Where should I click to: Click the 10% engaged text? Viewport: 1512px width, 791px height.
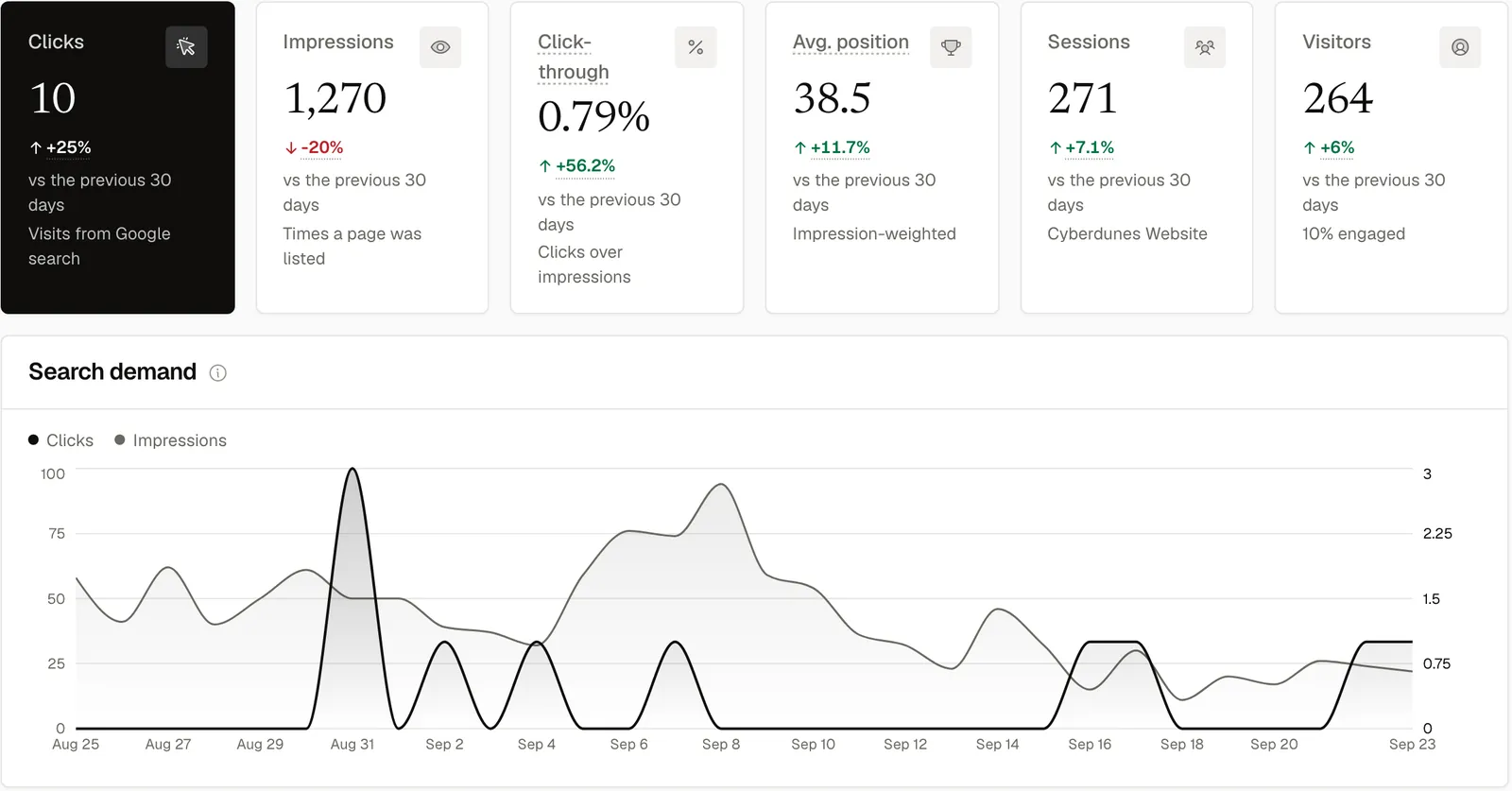[x=1353, y=233]
